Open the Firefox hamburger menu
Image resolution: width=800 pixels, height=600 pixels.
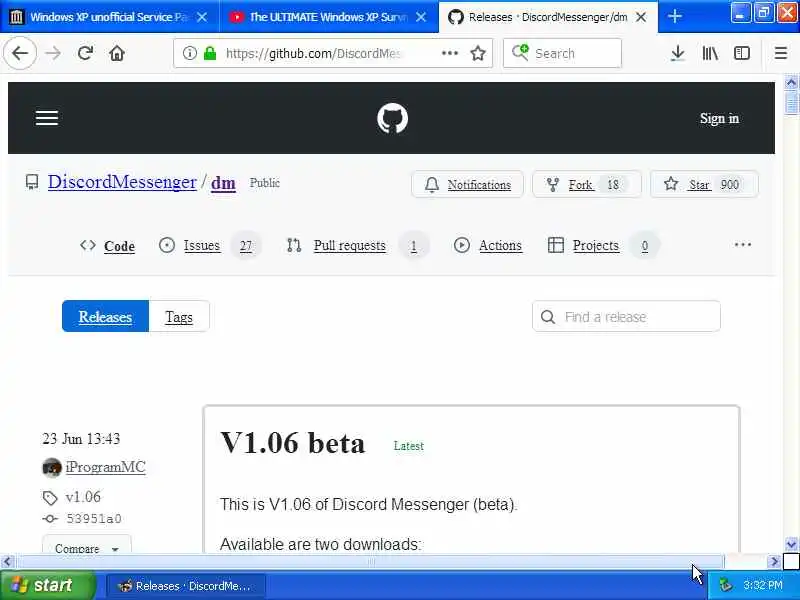(x=781, y=53)
